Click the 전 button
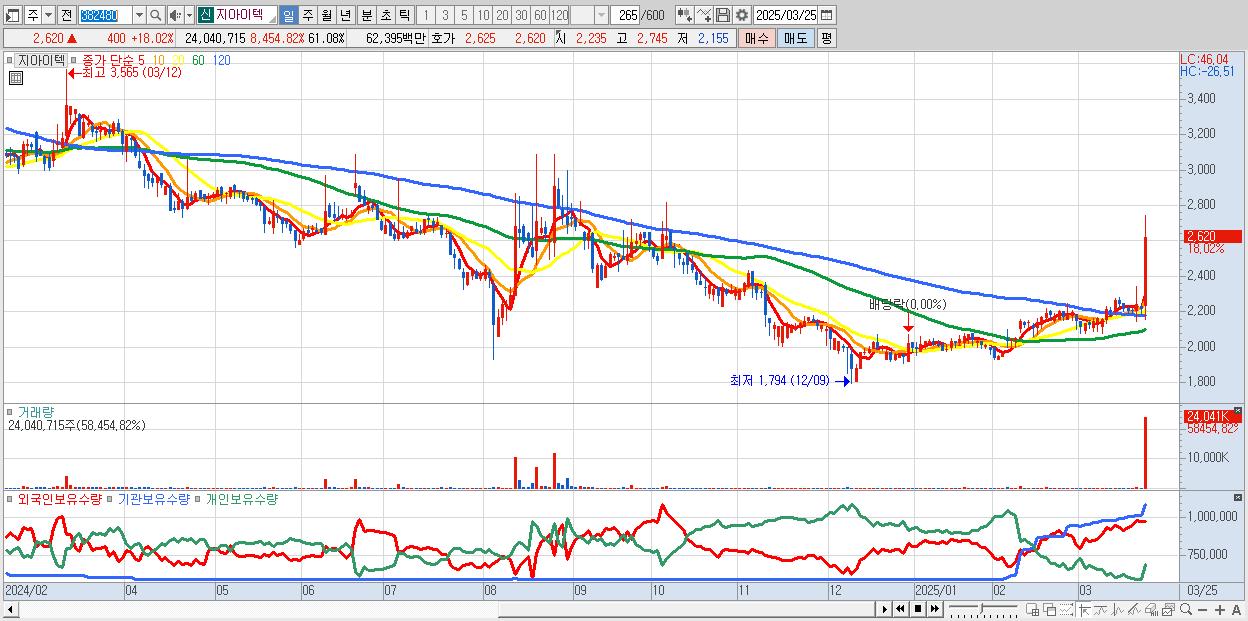The width and height of the screenshot is (1248, 621). pos(67,15)
